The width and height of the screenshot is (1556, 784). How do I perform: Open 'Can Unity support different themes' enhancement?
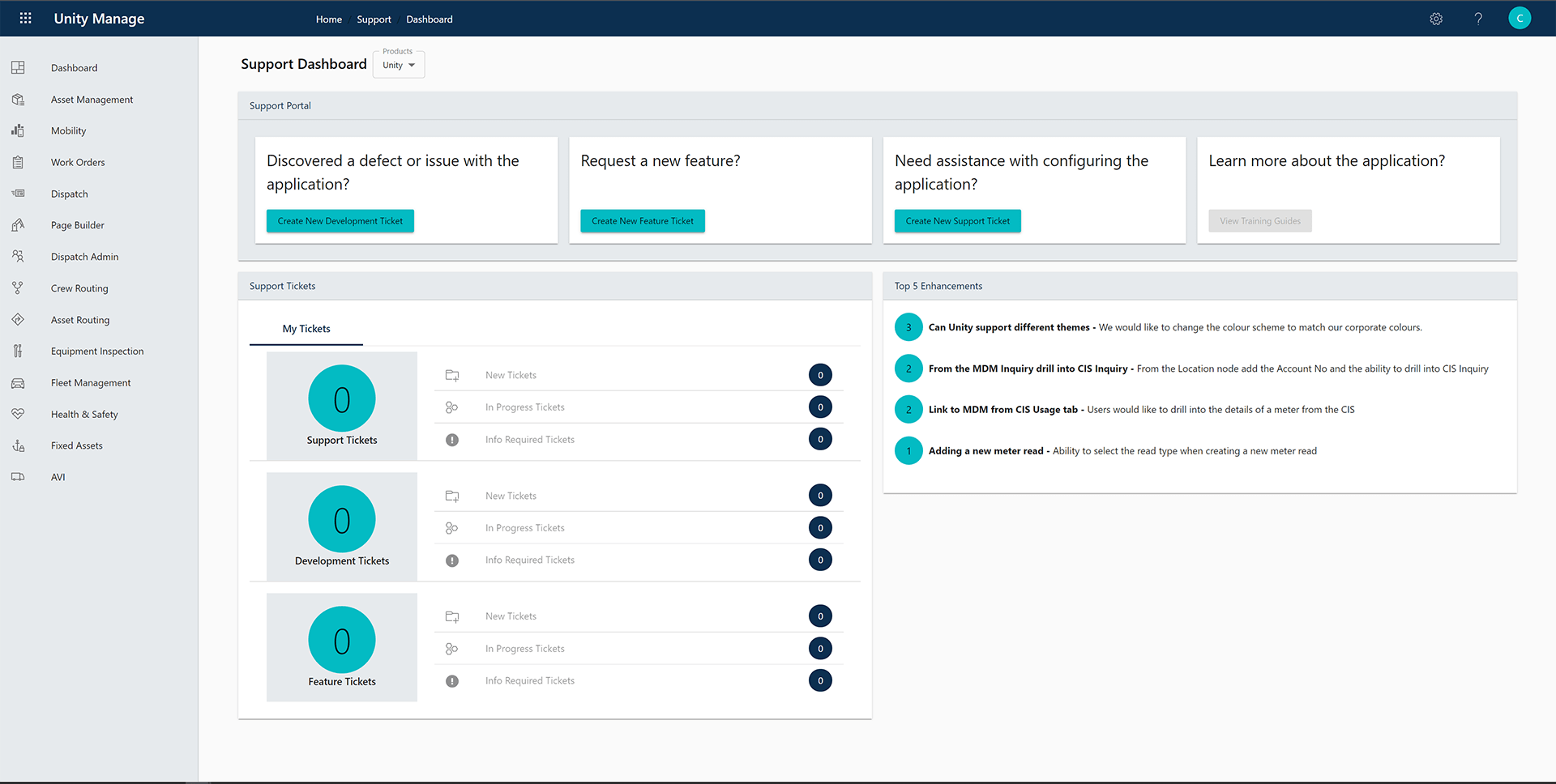click(1009, 327)
